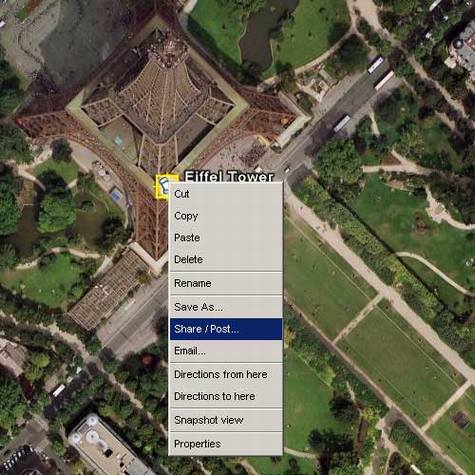Click the small blue court west of the tower
Screen dimensions: 475x475
click(x=116, y=195)
